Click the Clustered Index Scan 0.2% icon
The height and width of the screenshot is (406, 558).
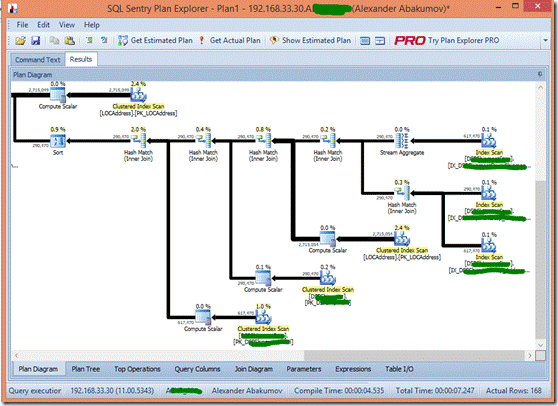click(328, 278)
